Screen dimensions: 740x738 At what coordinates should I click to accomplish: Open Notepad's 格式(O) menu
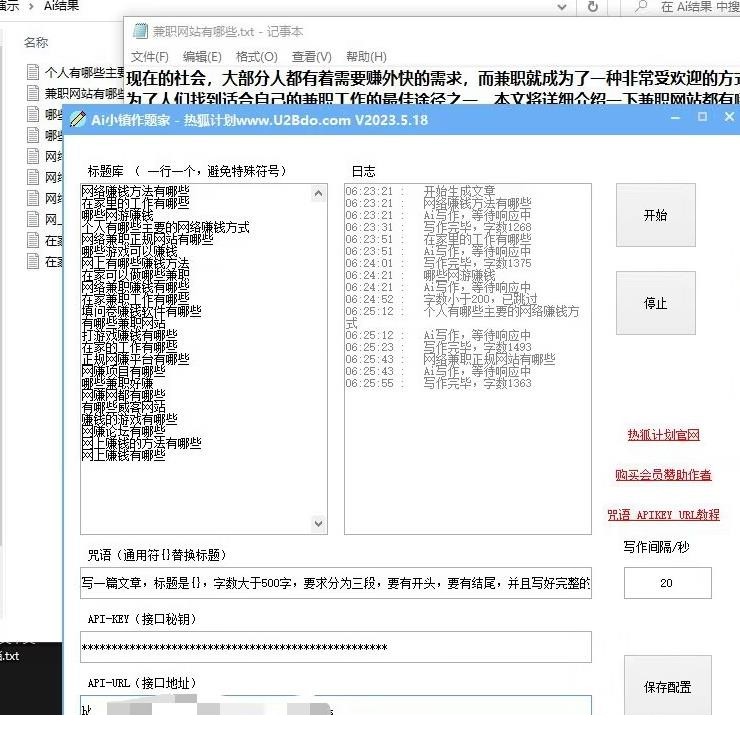click(x=256, y=57)
